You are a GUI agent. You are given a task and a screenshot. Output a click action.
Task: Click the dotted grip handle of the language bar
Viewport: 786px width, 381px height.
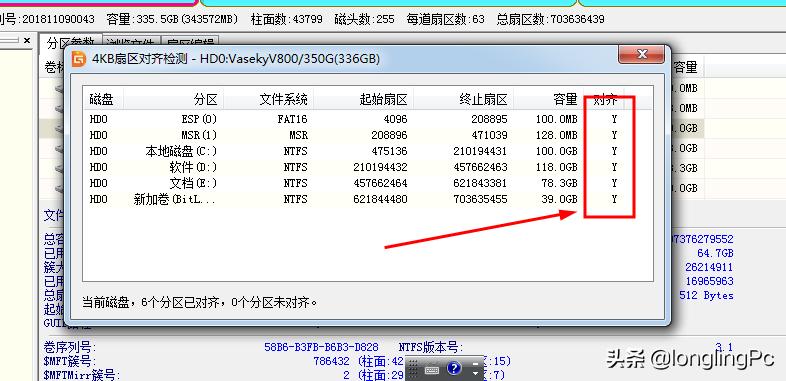pos(414,369)
